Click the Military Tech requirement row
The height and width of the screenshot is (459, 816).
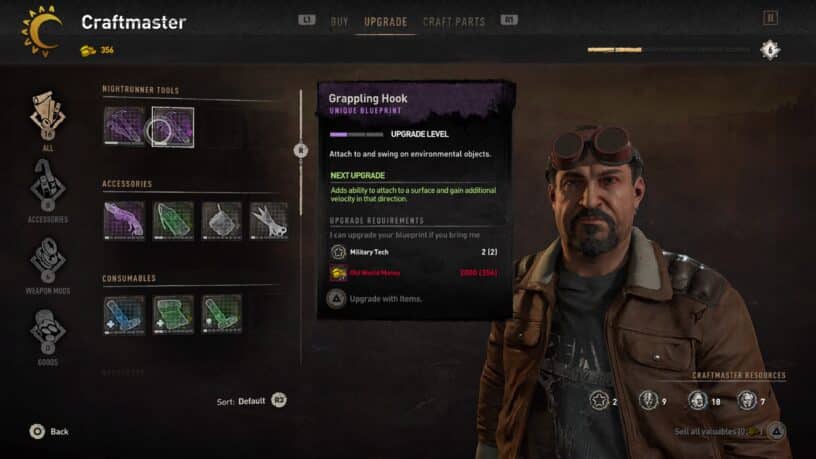tap(414, 252)
